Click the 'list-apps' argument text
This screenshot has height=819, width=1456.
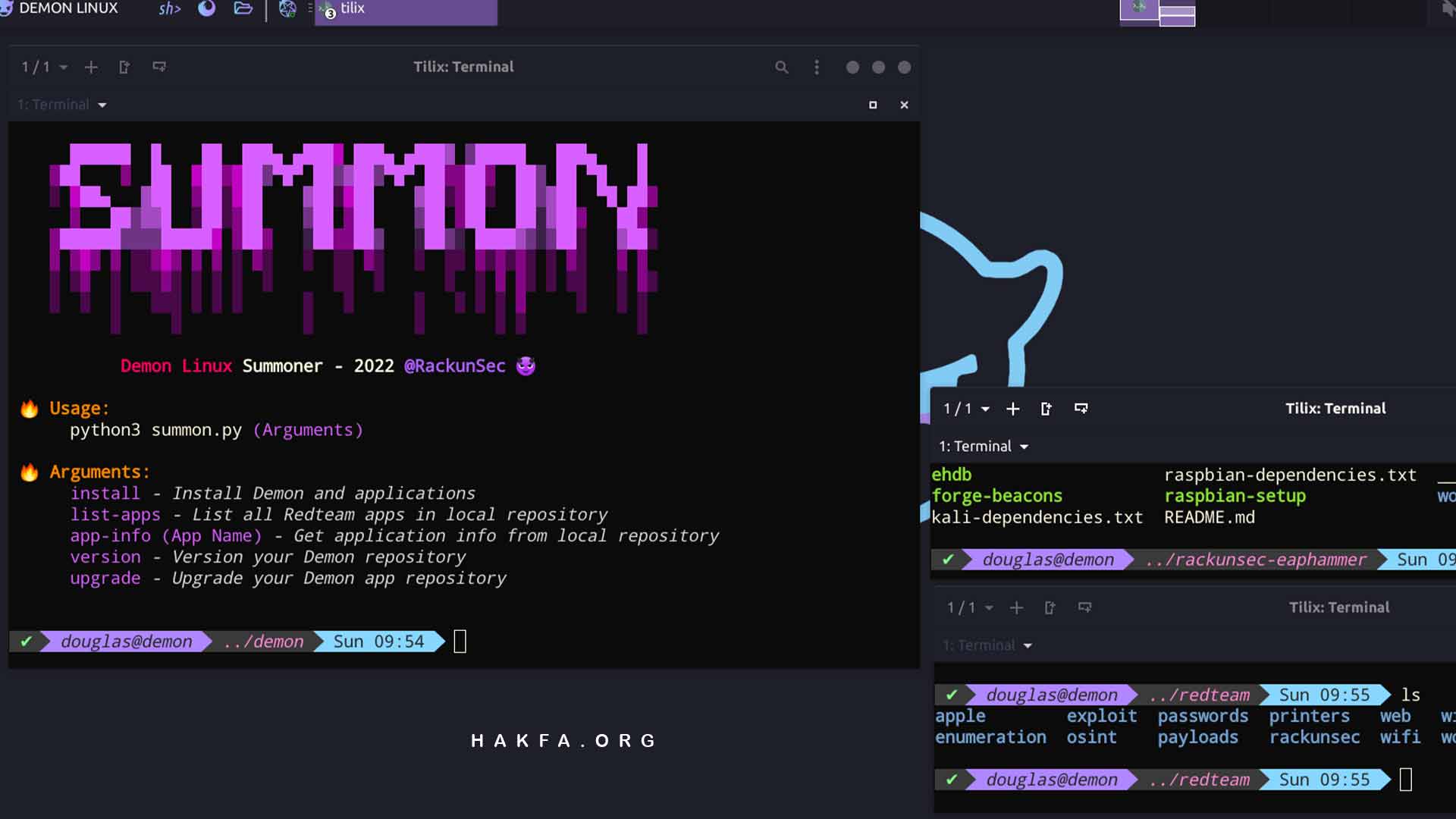point(115,515)
